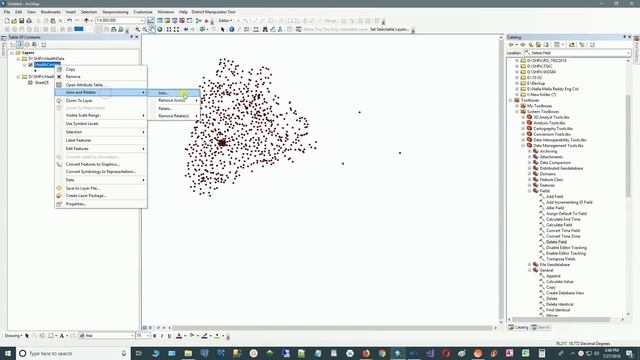Click the Windows Start button
The width and height of the screenshot is (640, 360).
coord(8,353)
